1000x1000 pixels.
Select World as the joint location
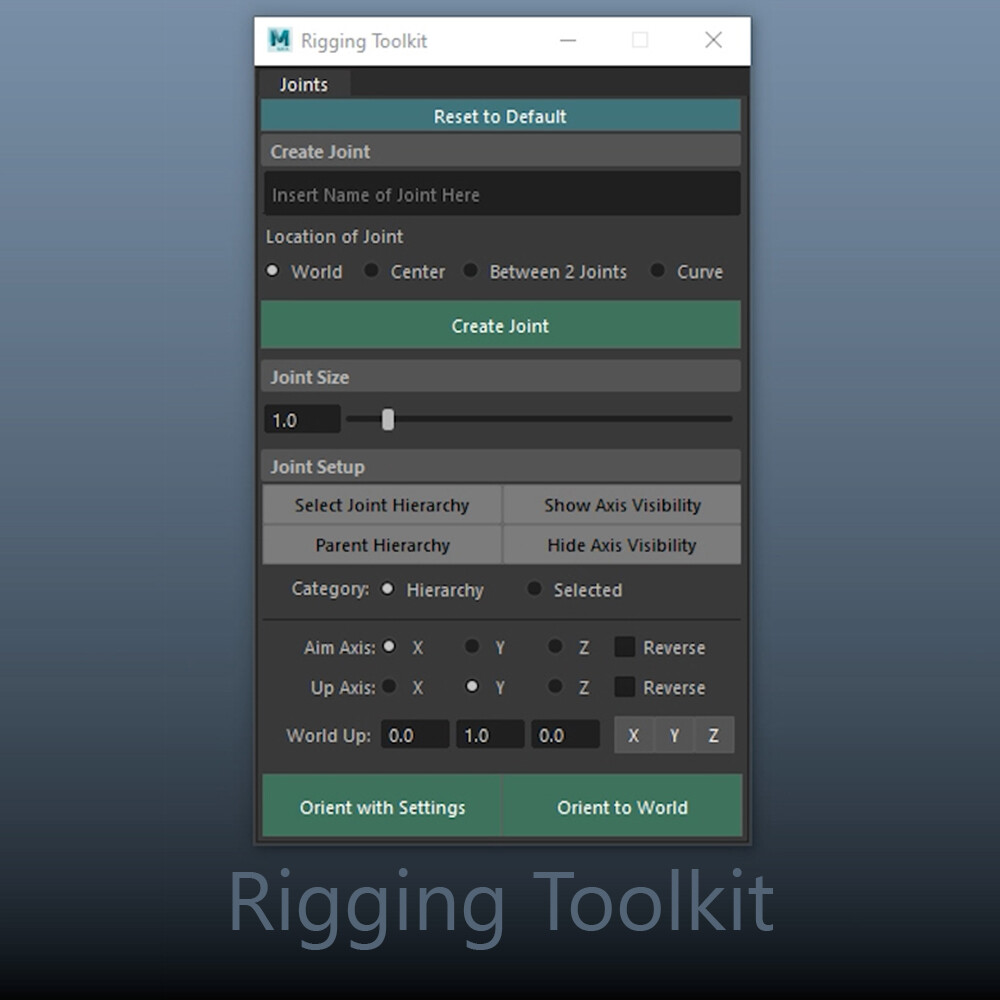coord(272,270)
